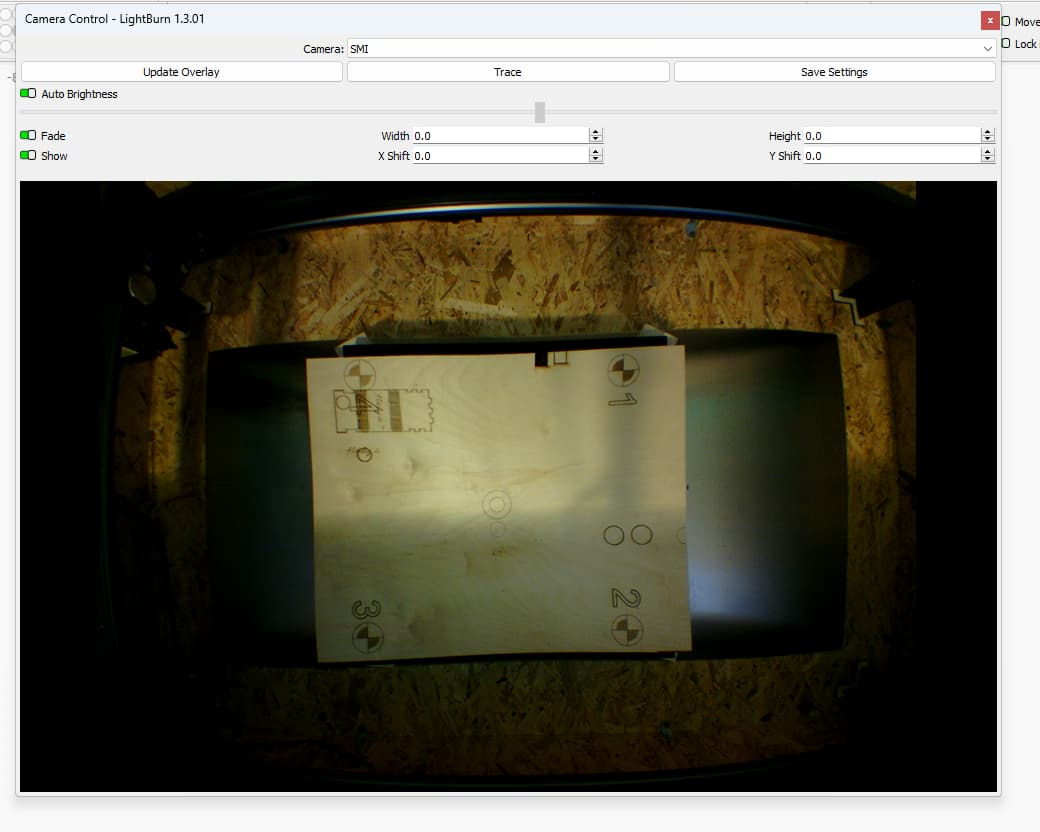Toggle the Auto Brightness switch

point(28,94)
